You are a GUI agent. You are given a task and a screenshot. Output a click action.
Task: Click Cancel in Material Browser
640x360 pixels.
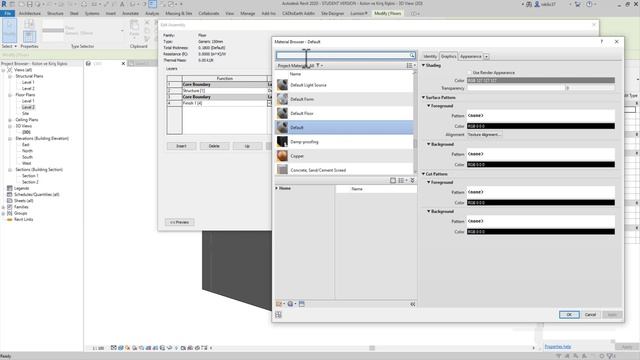[x=590, y=315]
